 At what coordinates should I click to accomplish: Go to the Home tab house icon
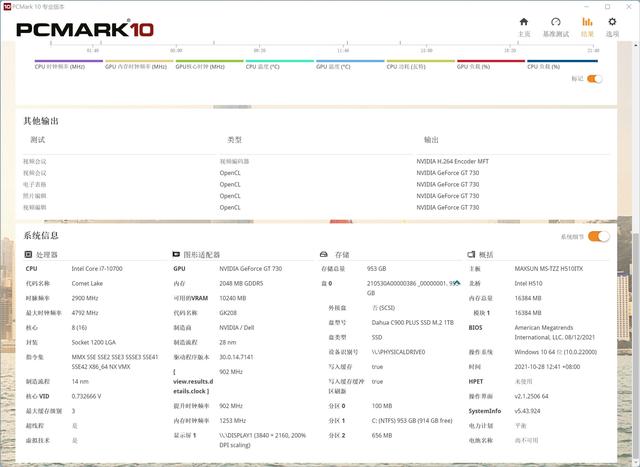pos(524,22)
